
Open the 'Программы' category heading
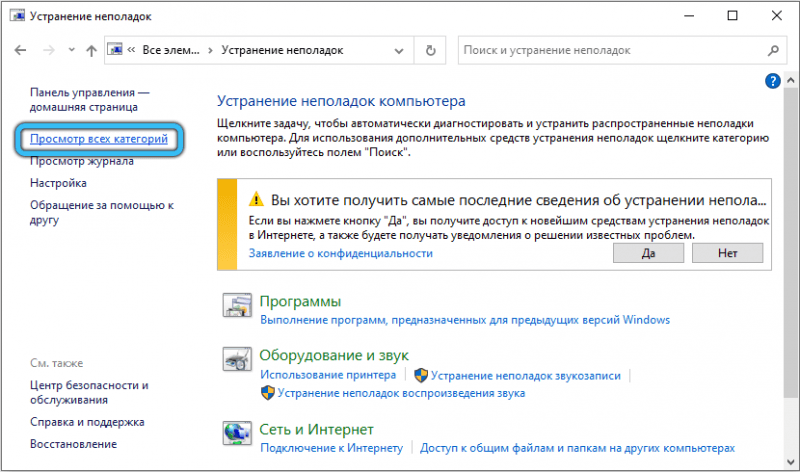click(x=300, y=301)
